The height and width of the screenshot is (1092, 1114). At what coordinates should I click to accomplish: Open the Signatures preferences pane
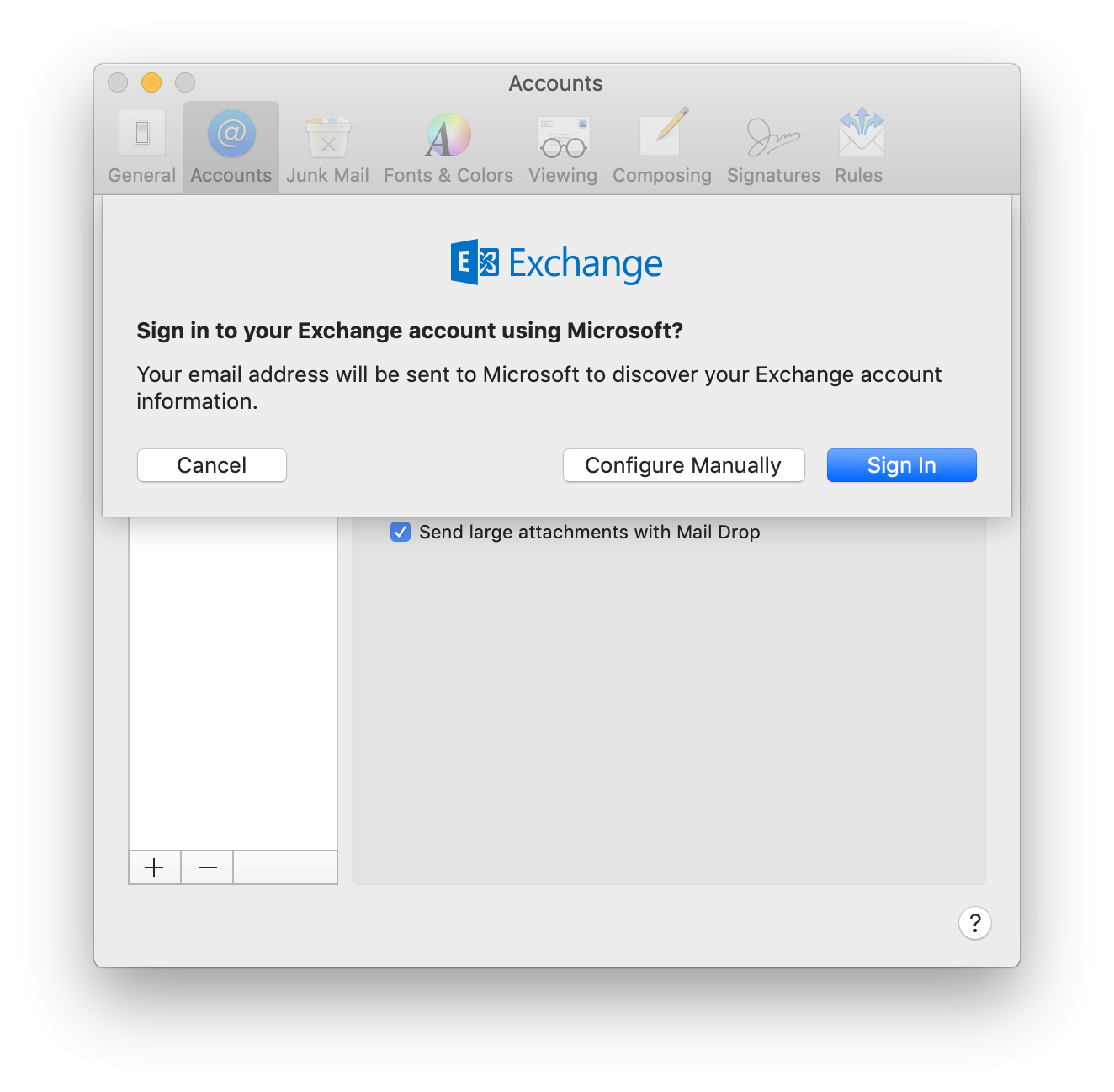pos(773,147)
